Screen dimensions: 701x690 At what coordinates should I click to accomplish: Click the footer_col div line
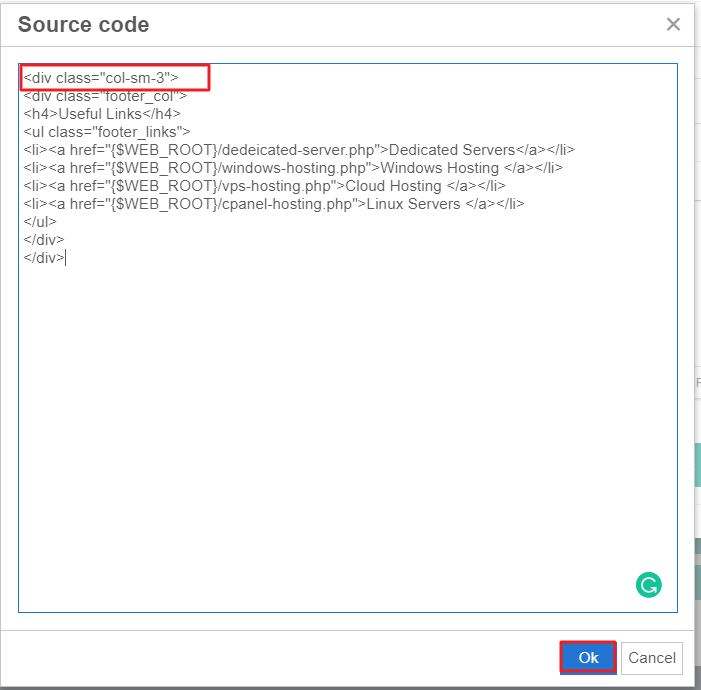click(x=105, y=96)
